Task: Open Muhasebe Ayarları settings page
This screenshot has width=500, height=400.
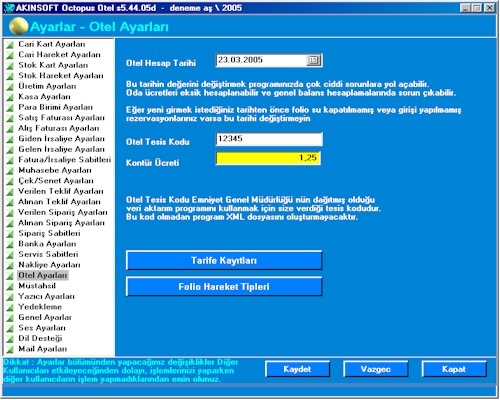Action: pyautogui.click(x=55, y=170)
